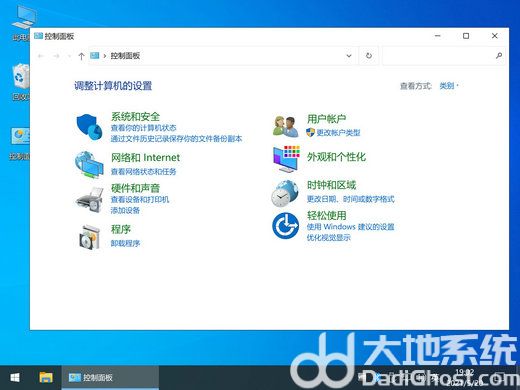Open the 程序 disc box icon
This screenshot has height=390, width=520.
89,237
